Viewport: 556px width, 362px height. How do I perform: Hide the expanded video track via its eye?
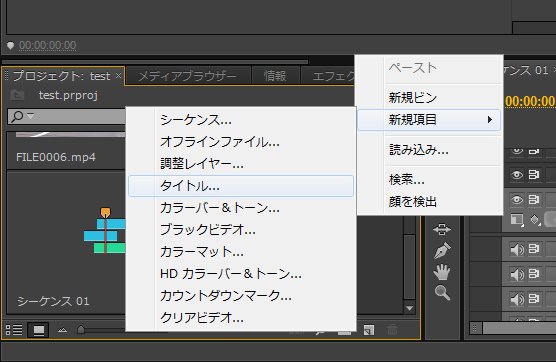(517, 200)
